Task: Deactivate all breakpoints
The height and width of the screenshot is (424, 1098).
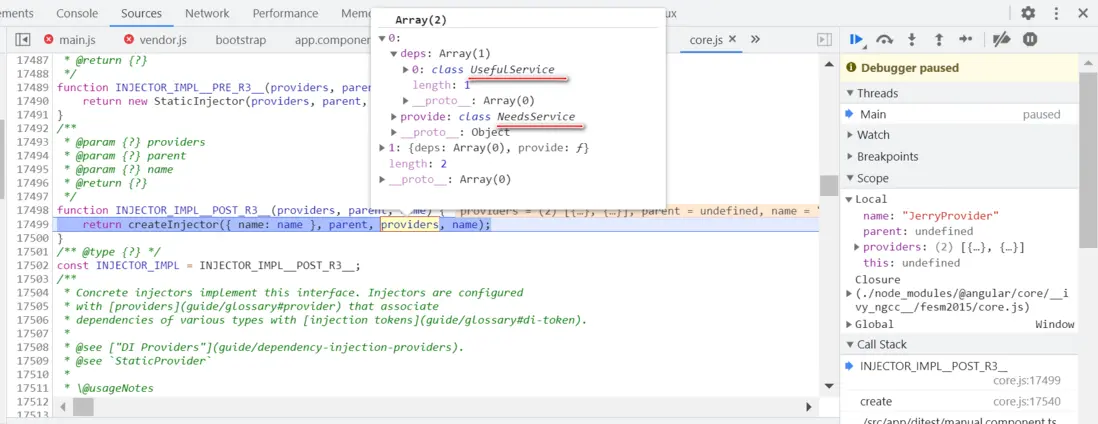Action: point(1001,39)
